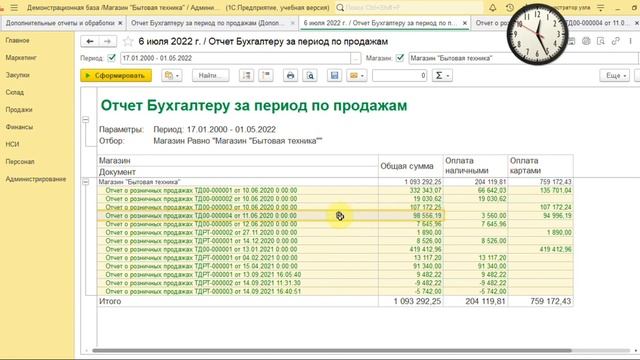Open the Склад section
Image resolution: width=640 pixels, height=360 pixels.
click(15, 92)
